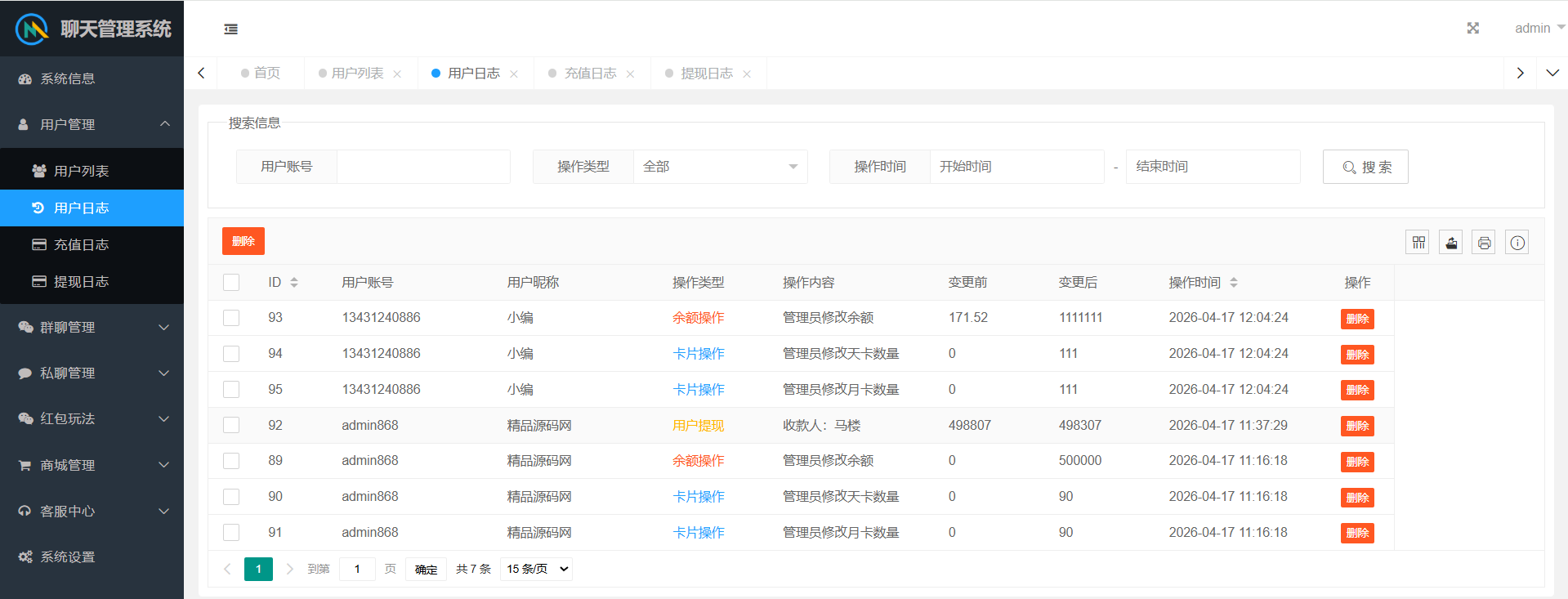Image resolution: width=1568 pixels, height=599 pixels.
Task: Open the column filter icon in table toolbar
Action: click(x=1418, y=243)
